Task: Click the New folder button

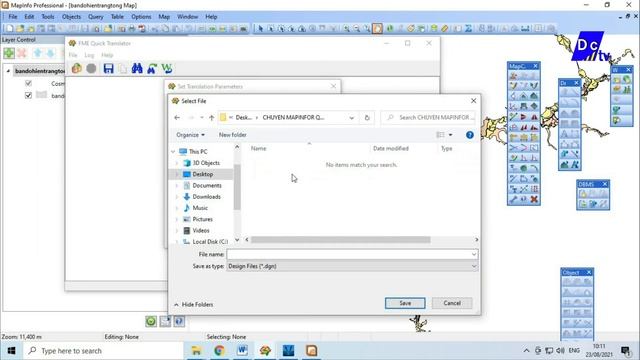Action: click(x=232, y=135)
